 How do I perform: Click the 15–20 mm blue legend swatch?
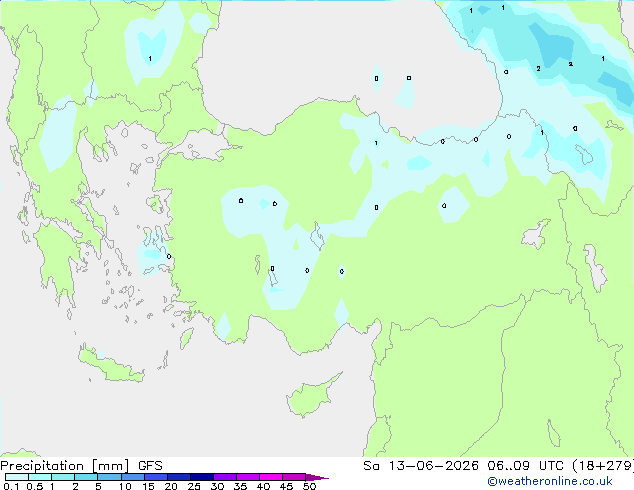pyautogui.click(x=156, y=477)
